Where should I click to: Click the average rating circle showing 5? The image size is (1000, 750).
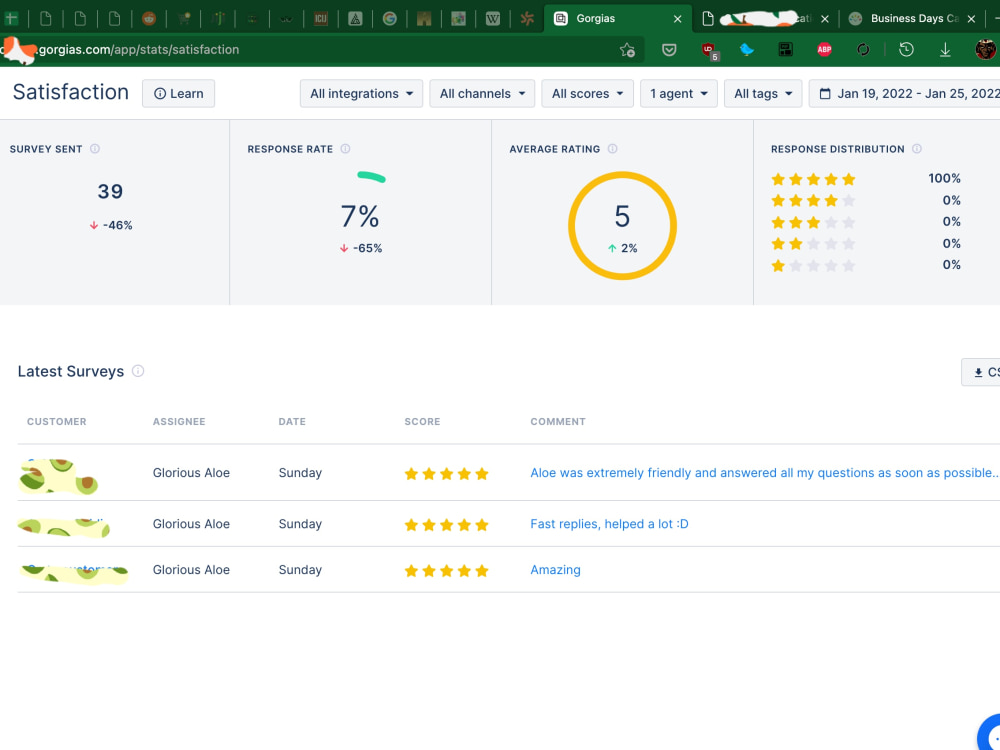pyautogui.click(x=622, y=225)
